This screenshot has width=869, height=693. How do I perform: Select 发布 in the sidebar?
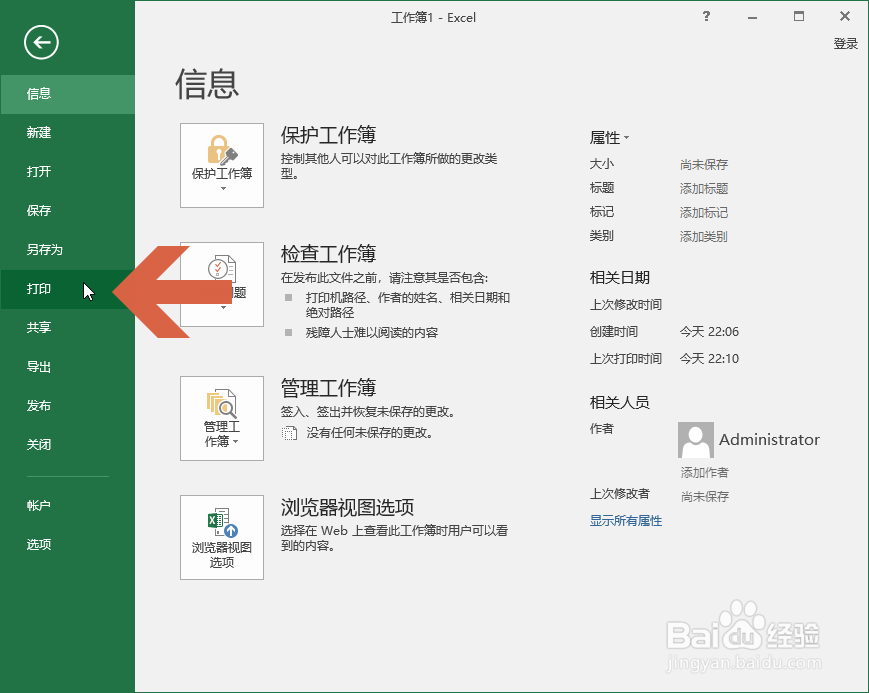coord(68,406)
